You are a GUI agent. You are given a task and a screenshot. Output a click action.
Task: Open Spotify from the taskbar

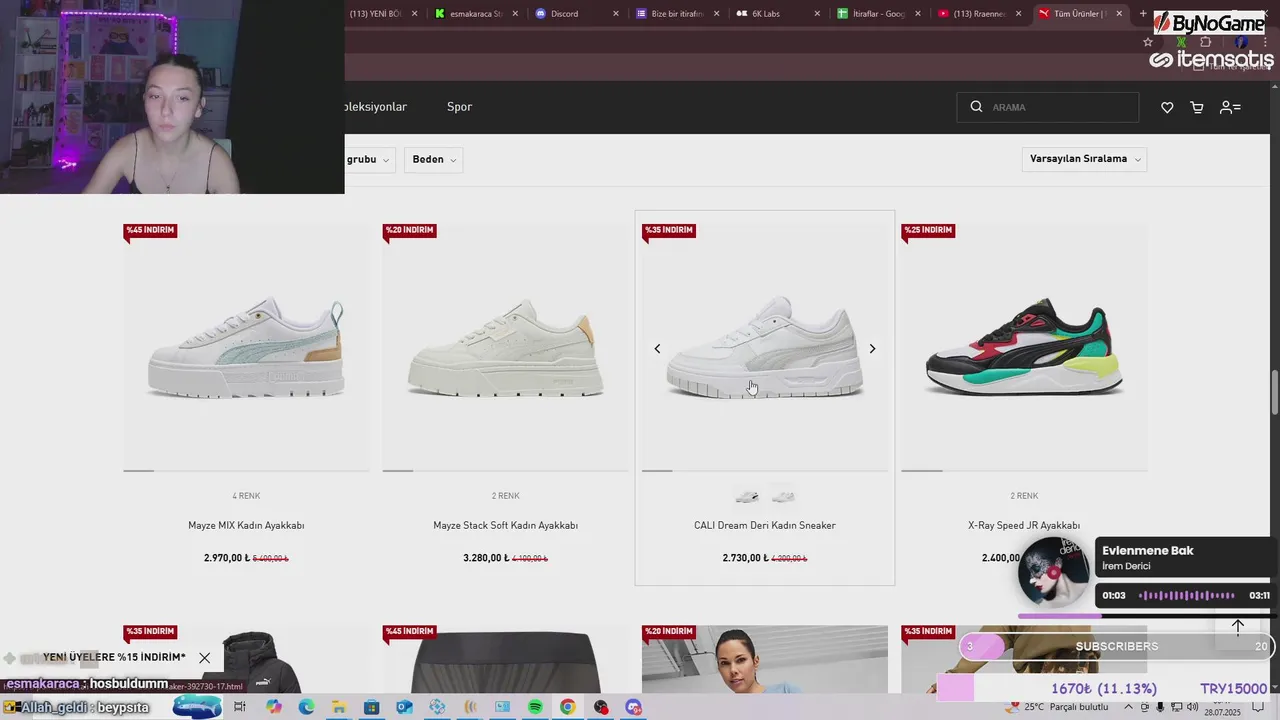point(535,707)
